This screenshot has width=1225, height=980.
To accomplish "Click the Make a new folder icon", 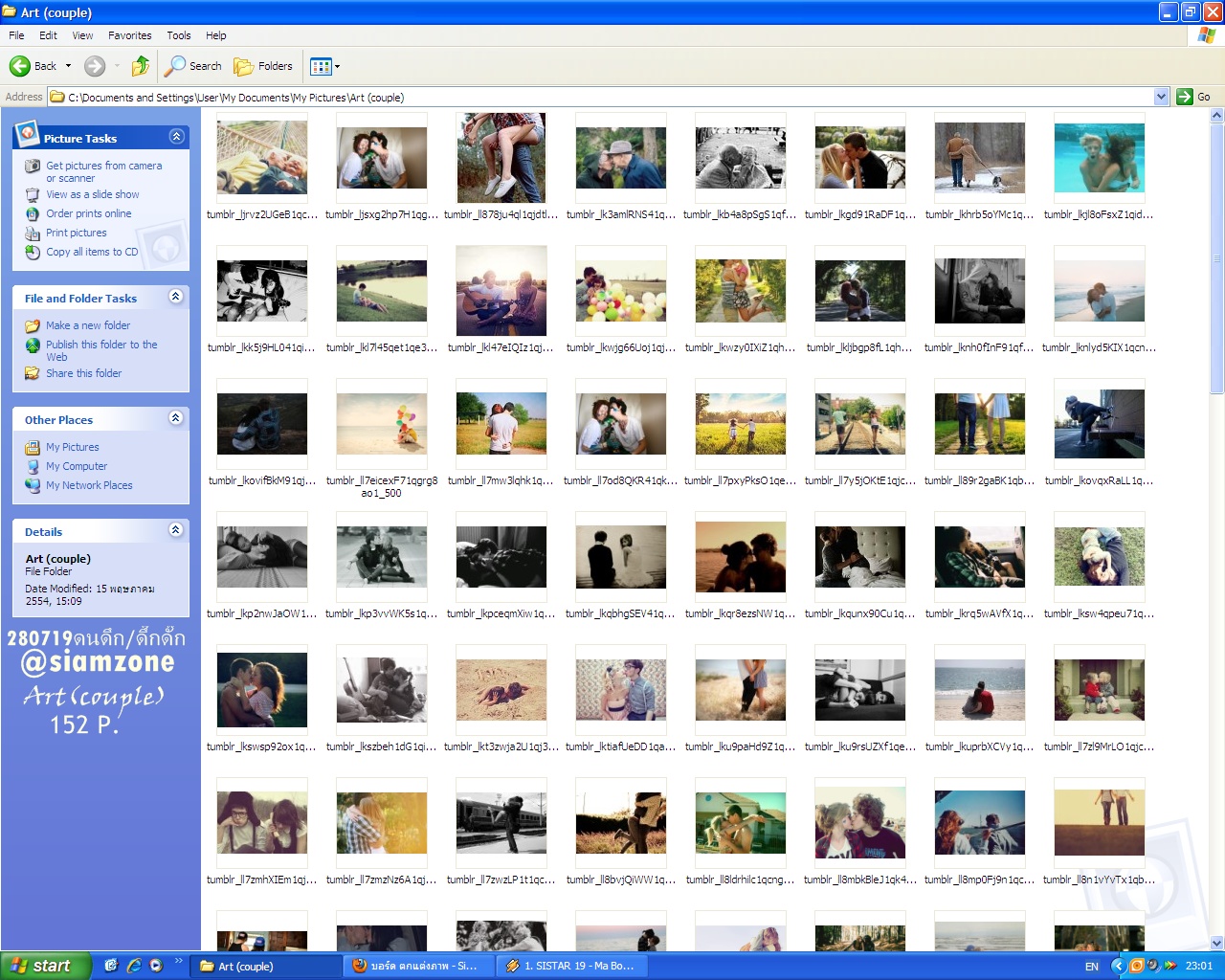I will click(x=33, y=325).
